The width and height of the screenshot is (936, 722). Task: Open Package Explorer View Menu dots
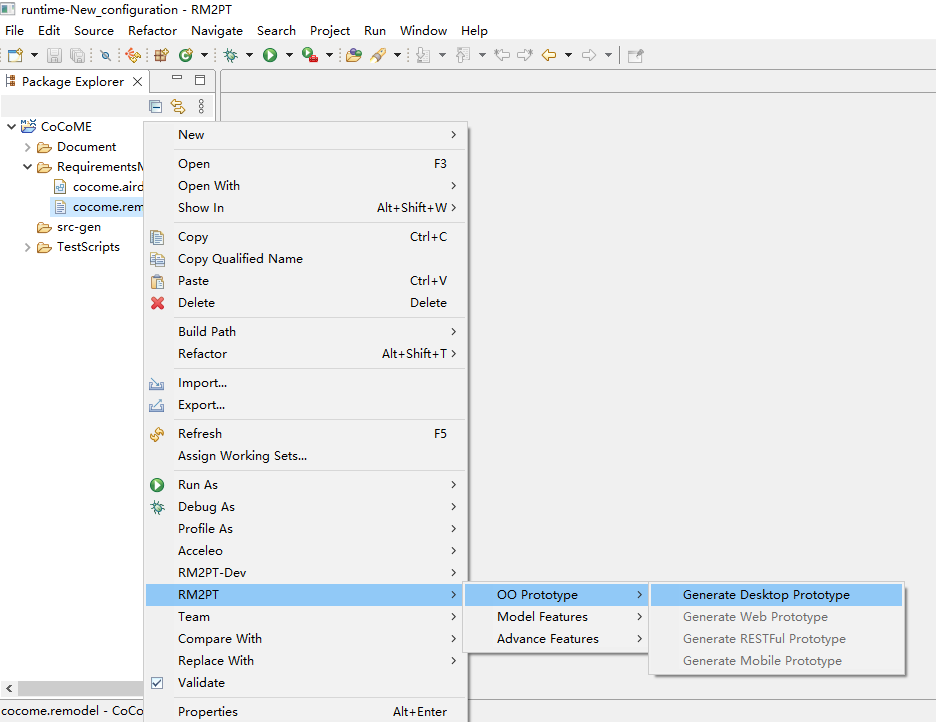[x=201, y=106]
